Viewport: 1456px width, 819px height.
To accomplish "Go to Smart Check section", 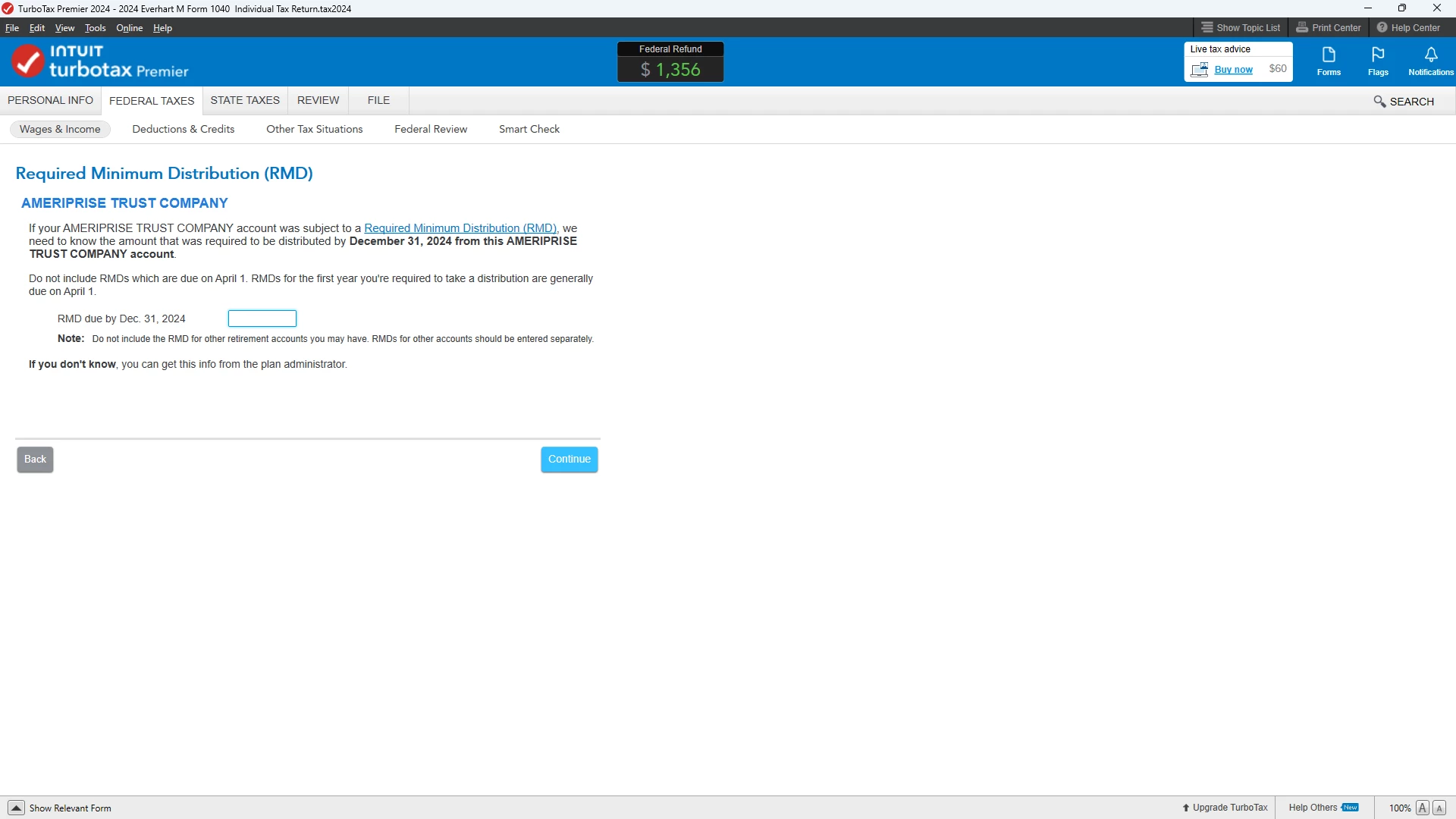I will tap(529, 129).
